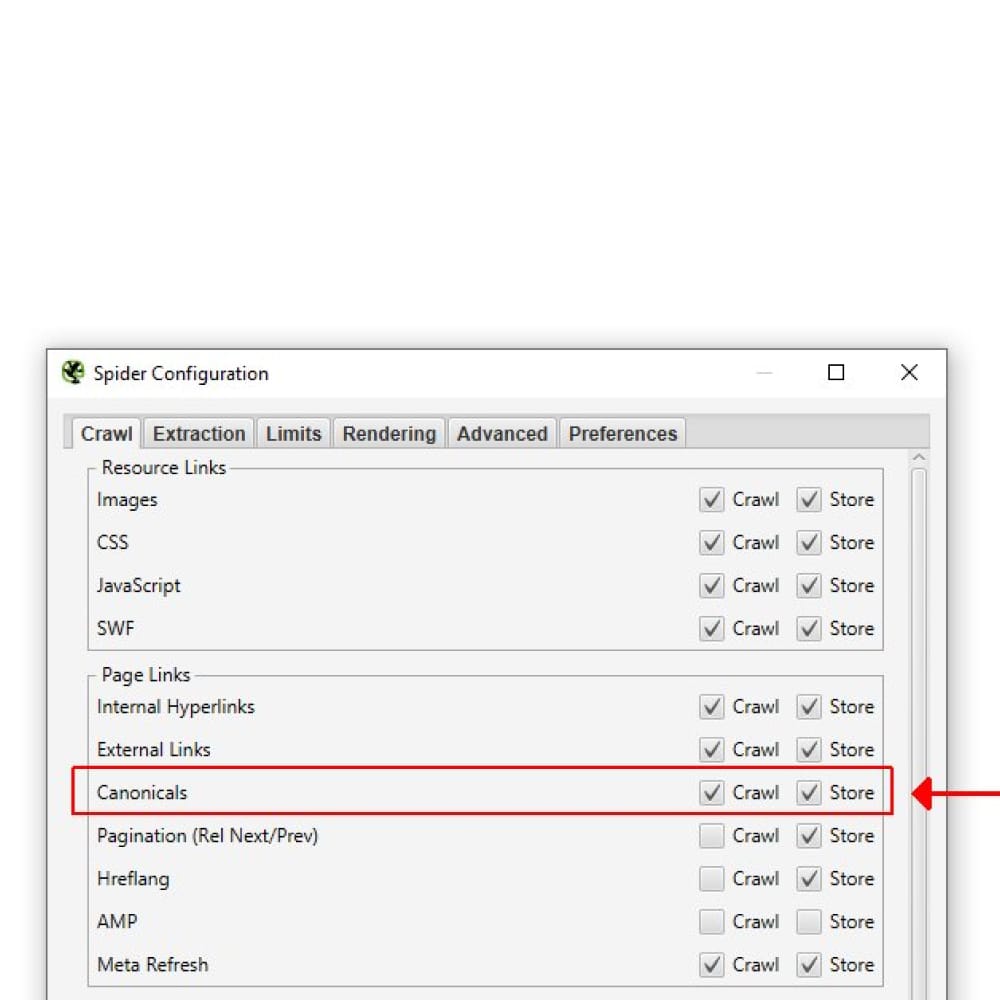Toggle Store for Canonicals

click(808, 792)
